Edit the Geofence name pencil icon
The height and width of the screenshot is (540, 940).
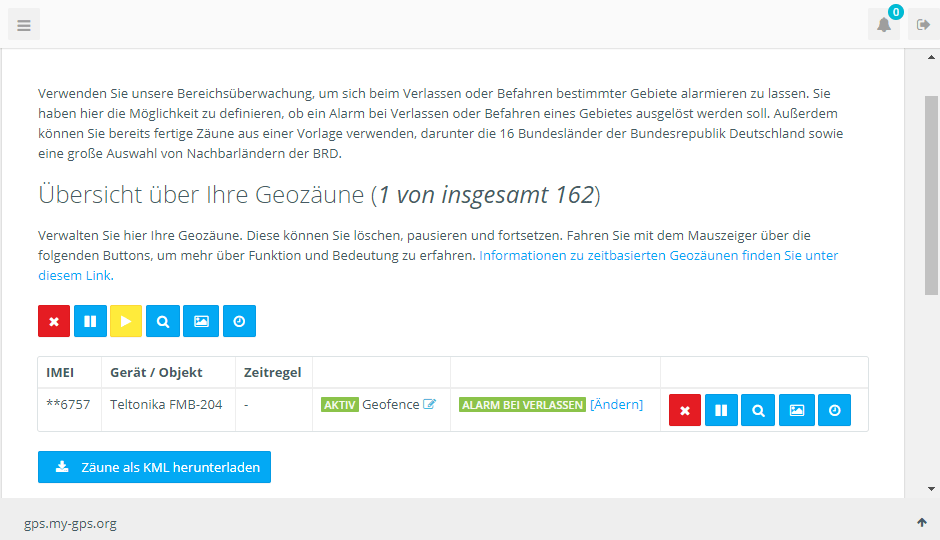pyautogui.click(x=429, y=405)
